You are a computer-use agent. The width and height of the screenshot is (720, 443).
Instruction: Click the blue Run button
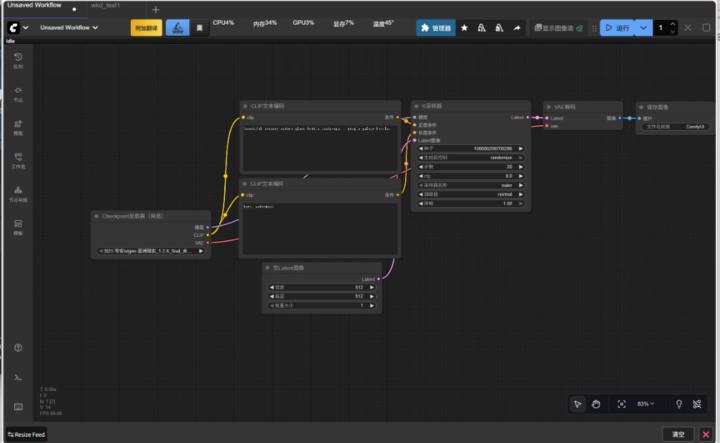point(616,28)
